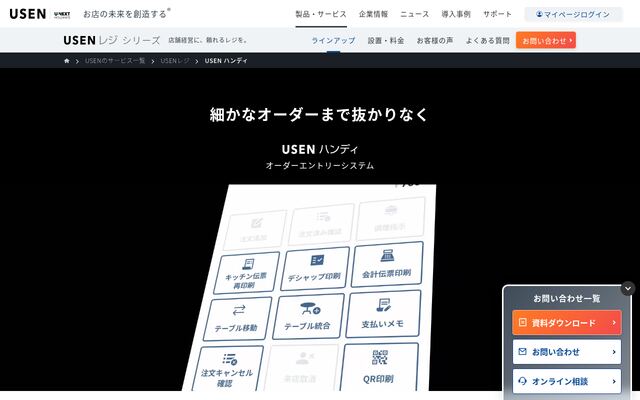Click the テーブル統合 table icon tile
The height and width of the screenshot is (400, 640).
pos(308,317)
